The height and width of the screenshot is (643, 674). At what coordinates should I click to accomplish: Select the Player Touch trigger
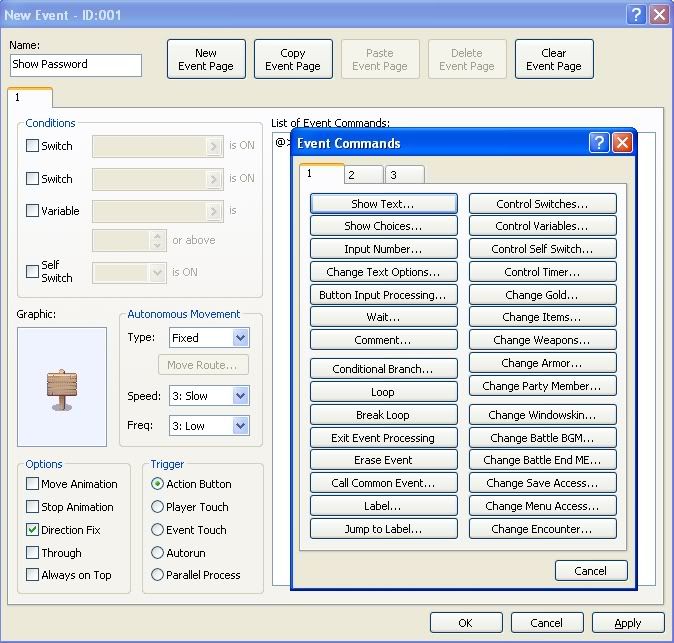pyautogui.click(x=158, y=507)
